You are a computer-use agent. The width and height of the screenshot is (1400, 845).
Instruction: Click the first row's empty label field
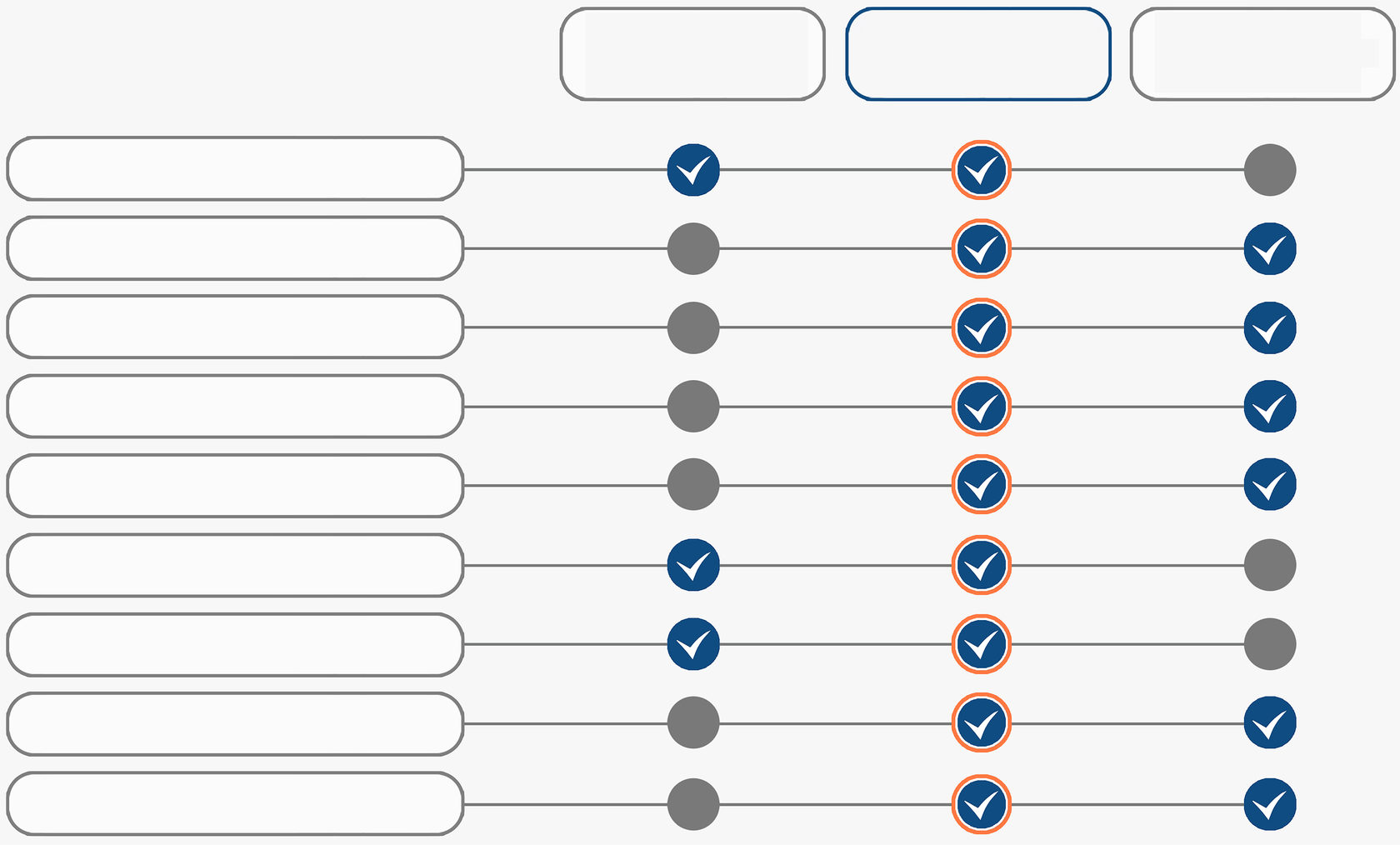pos(235,169)
